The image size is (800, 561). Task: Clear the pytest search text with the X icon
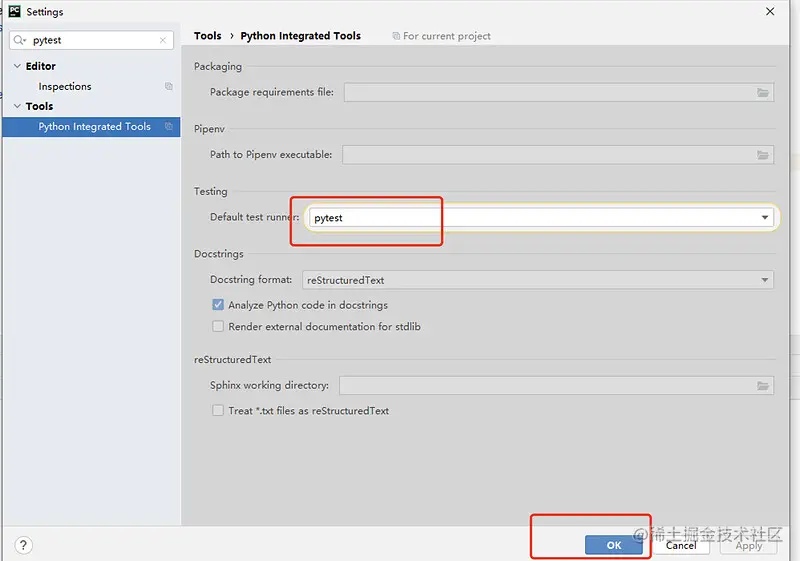click(163, 40)
